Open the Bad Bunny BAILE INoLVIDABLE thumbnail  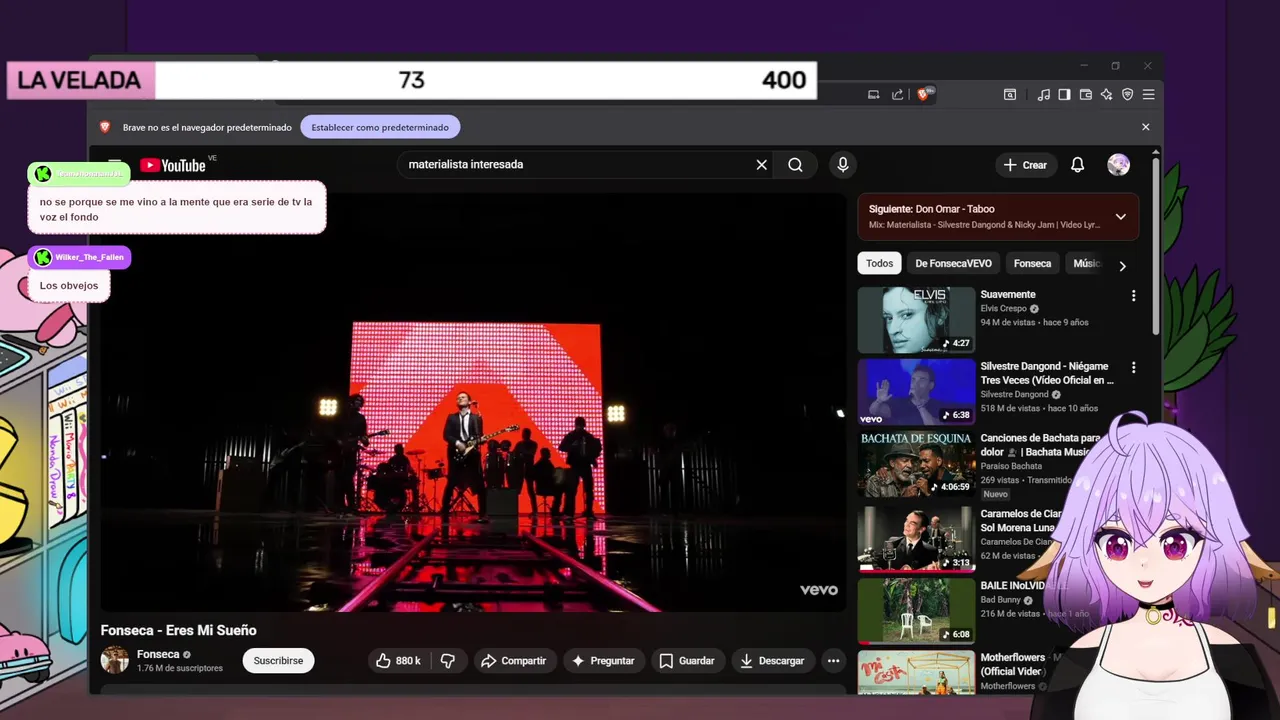pos(916,610)
